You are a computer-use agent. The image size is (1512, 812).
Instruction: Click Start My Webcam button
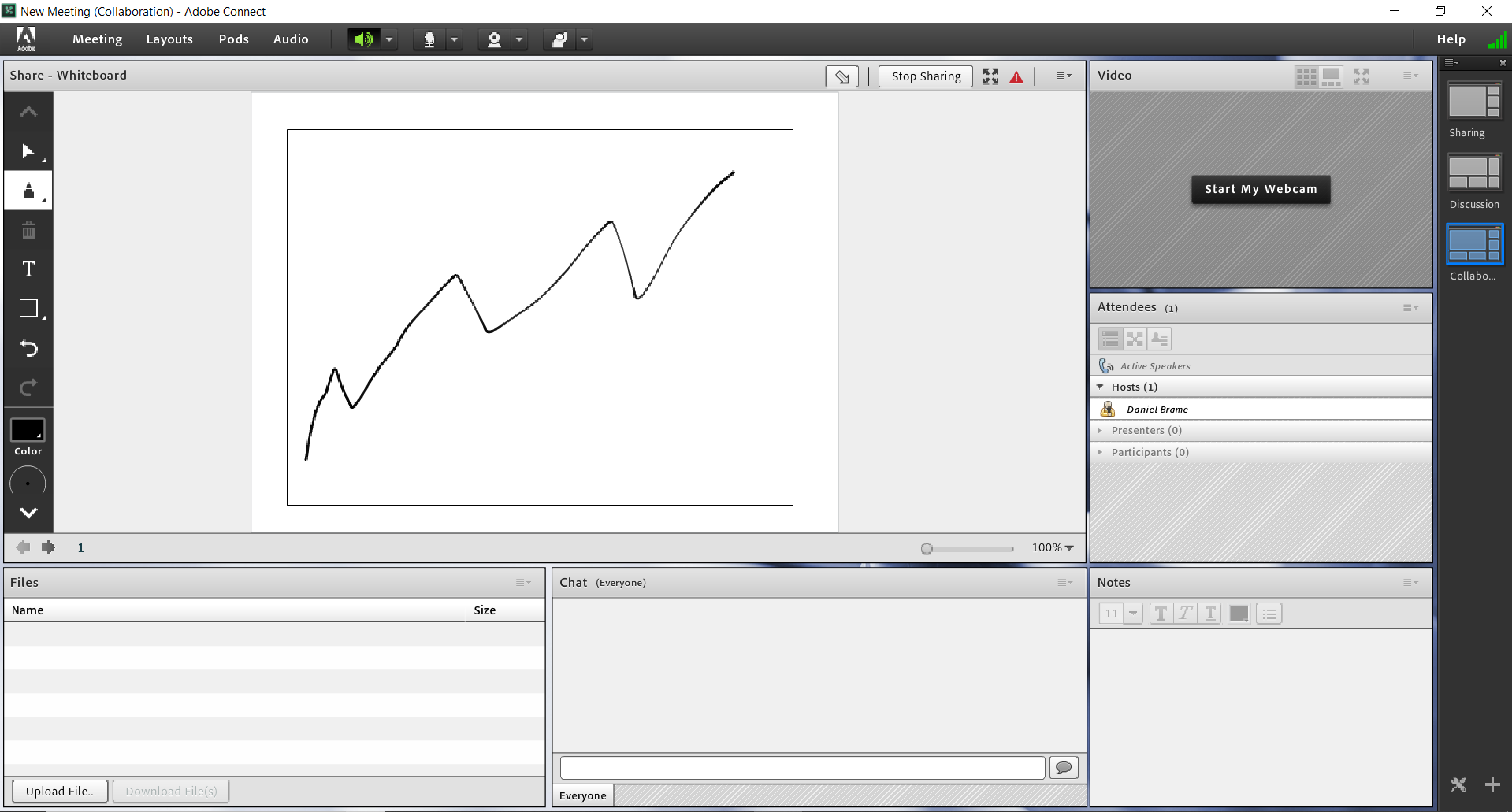pyautogui.click(x=1260, y=189)
